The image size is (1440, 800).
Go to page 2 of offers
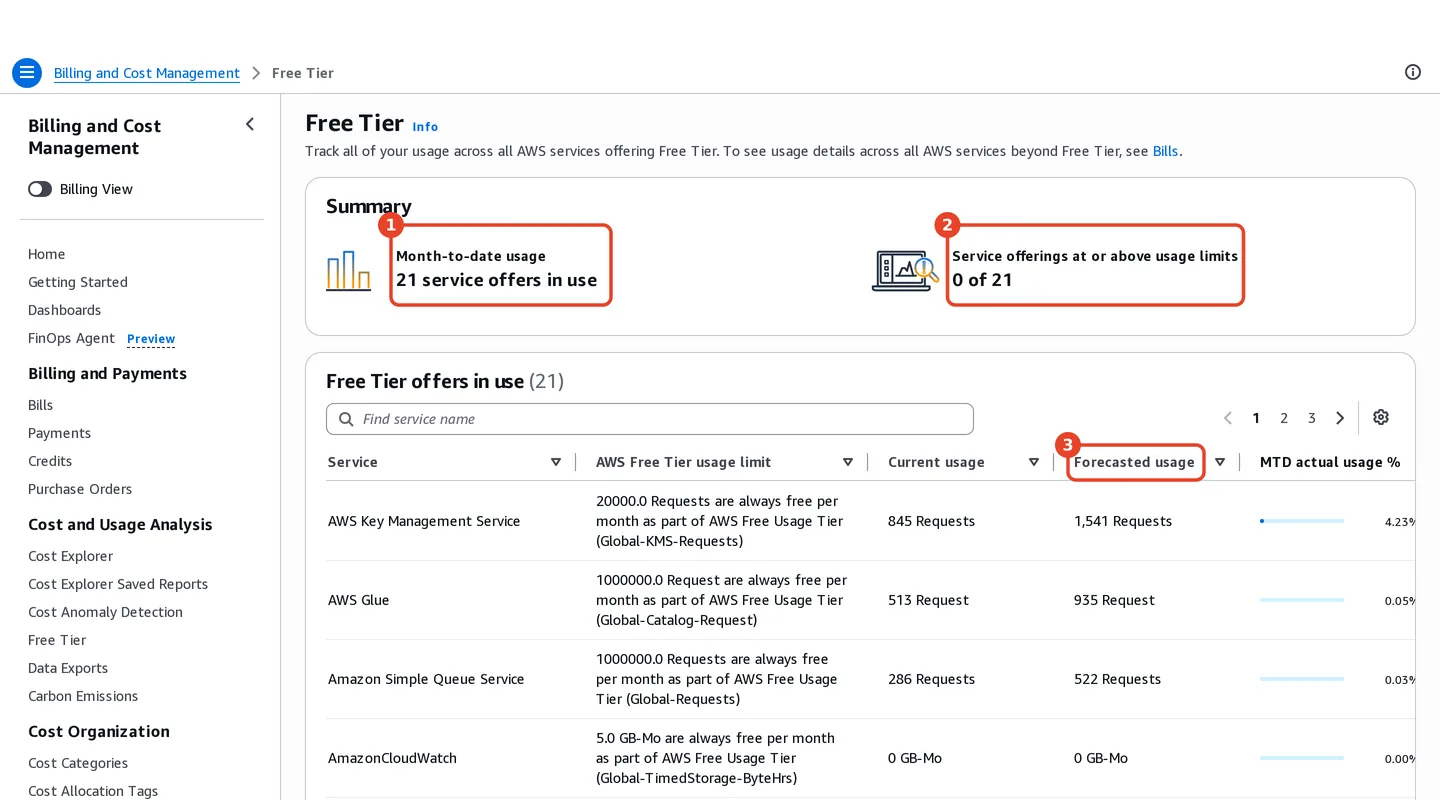coord(1284,418)
